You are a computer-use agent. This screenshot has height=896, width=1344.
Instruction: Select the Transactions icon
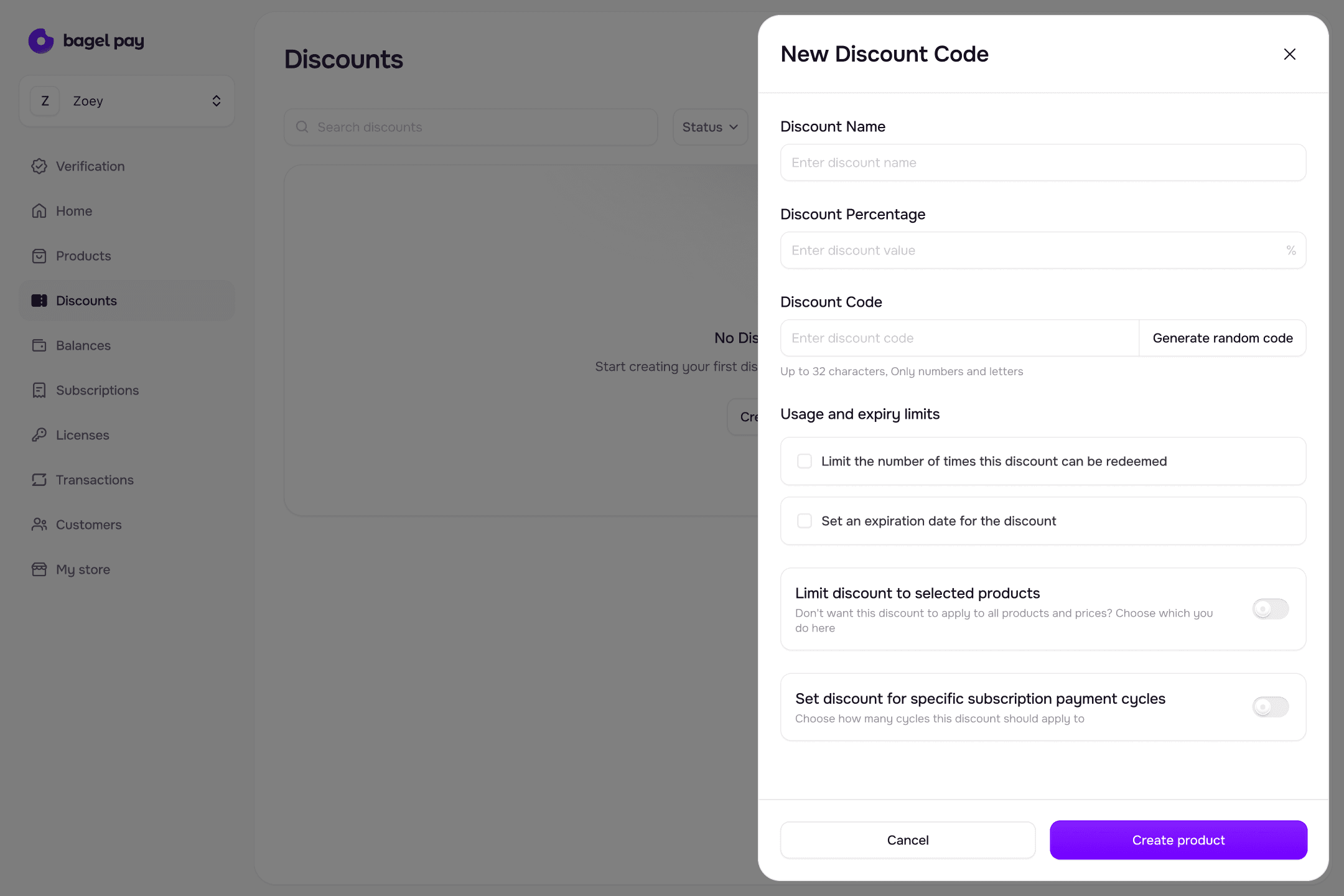tap(39, 480)
